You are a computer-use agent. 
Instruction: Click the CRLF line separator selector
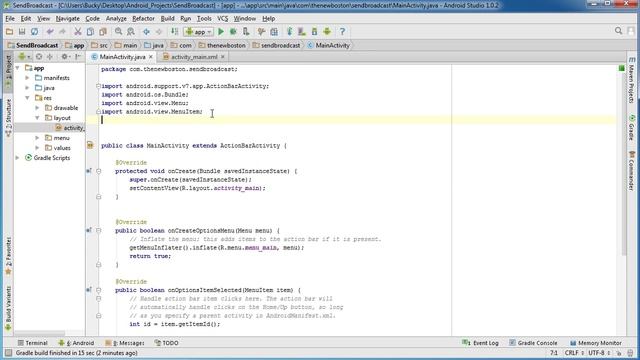[574, 353]
